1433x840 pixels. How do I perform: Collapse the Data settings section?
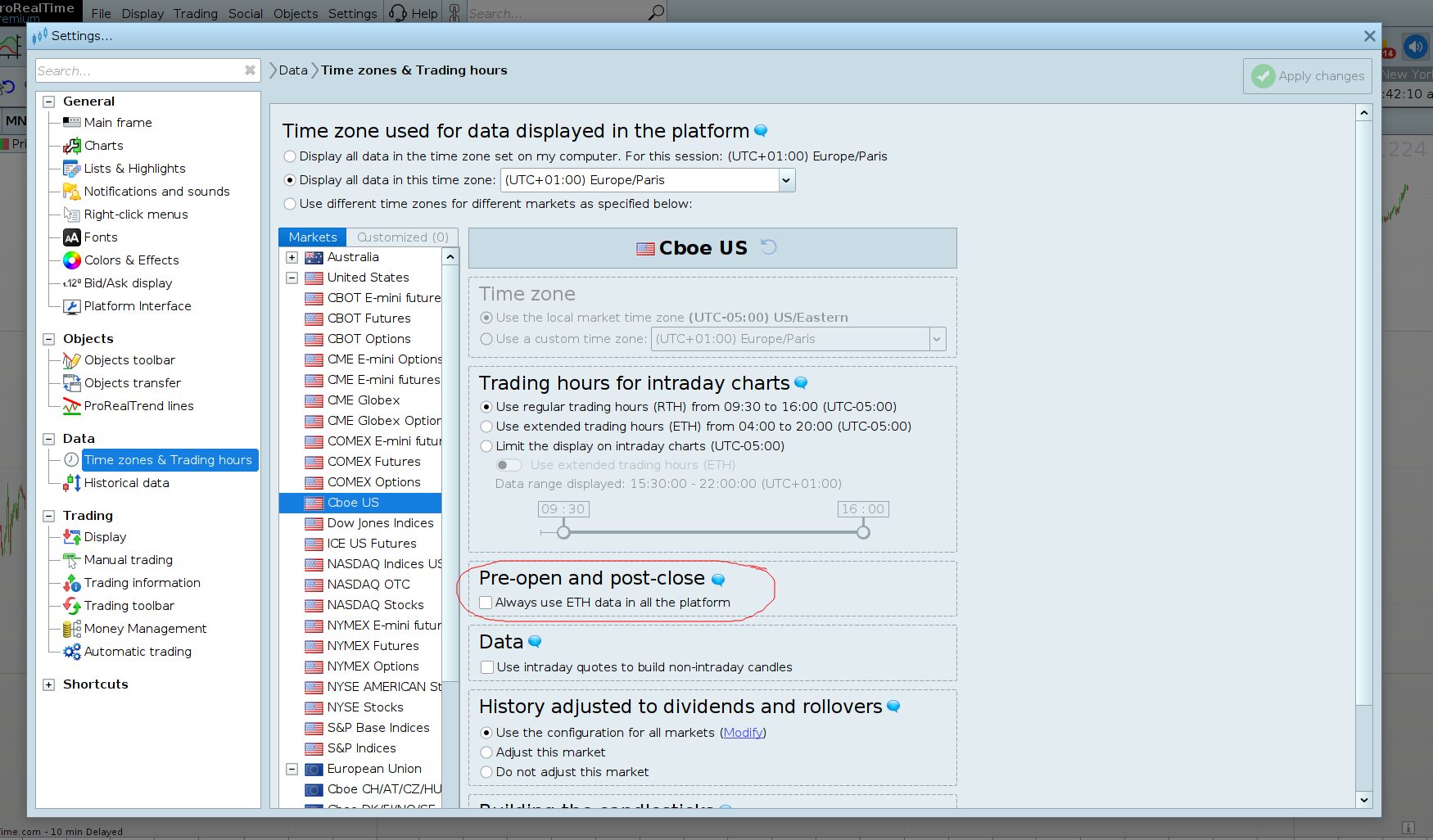48,439
